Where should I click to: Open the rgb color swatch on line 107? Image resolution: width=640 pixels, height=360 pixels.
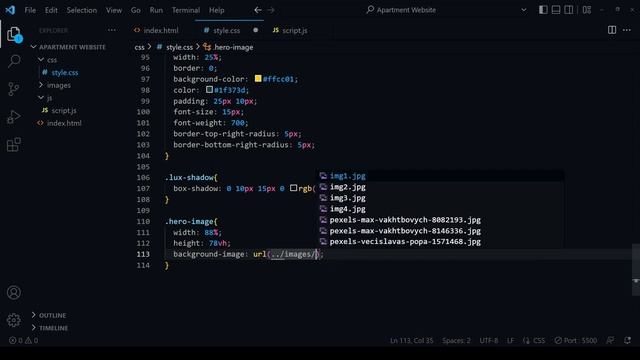pyautogui.click(x=293, y=188)
